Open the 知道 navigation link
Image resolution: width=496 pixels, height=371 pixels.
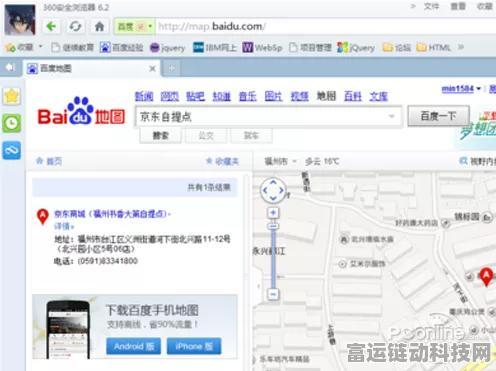(222, 96)
